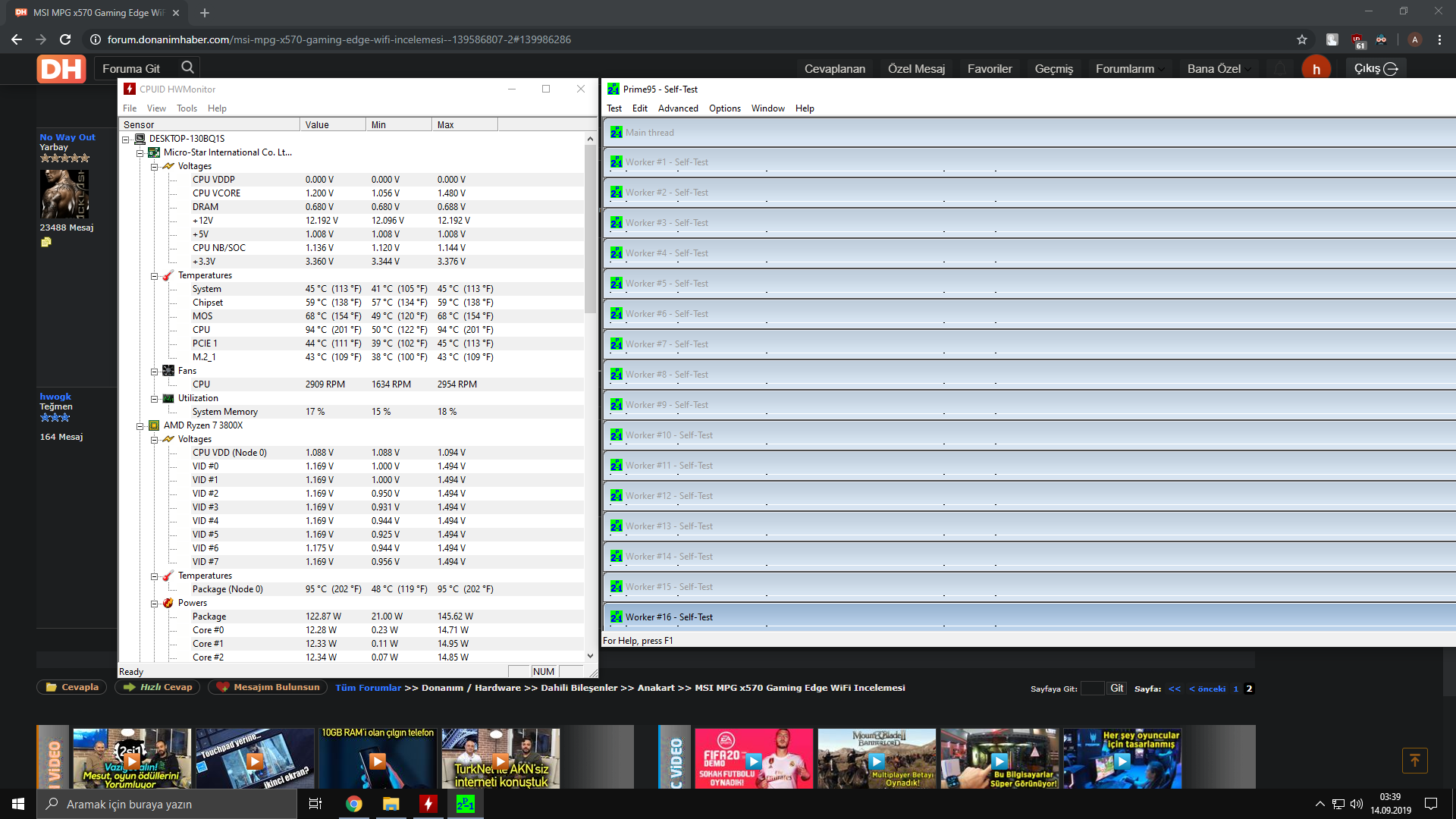Open Prime95 Window menu
1456x819 pixels.
(x=768, y=108)
